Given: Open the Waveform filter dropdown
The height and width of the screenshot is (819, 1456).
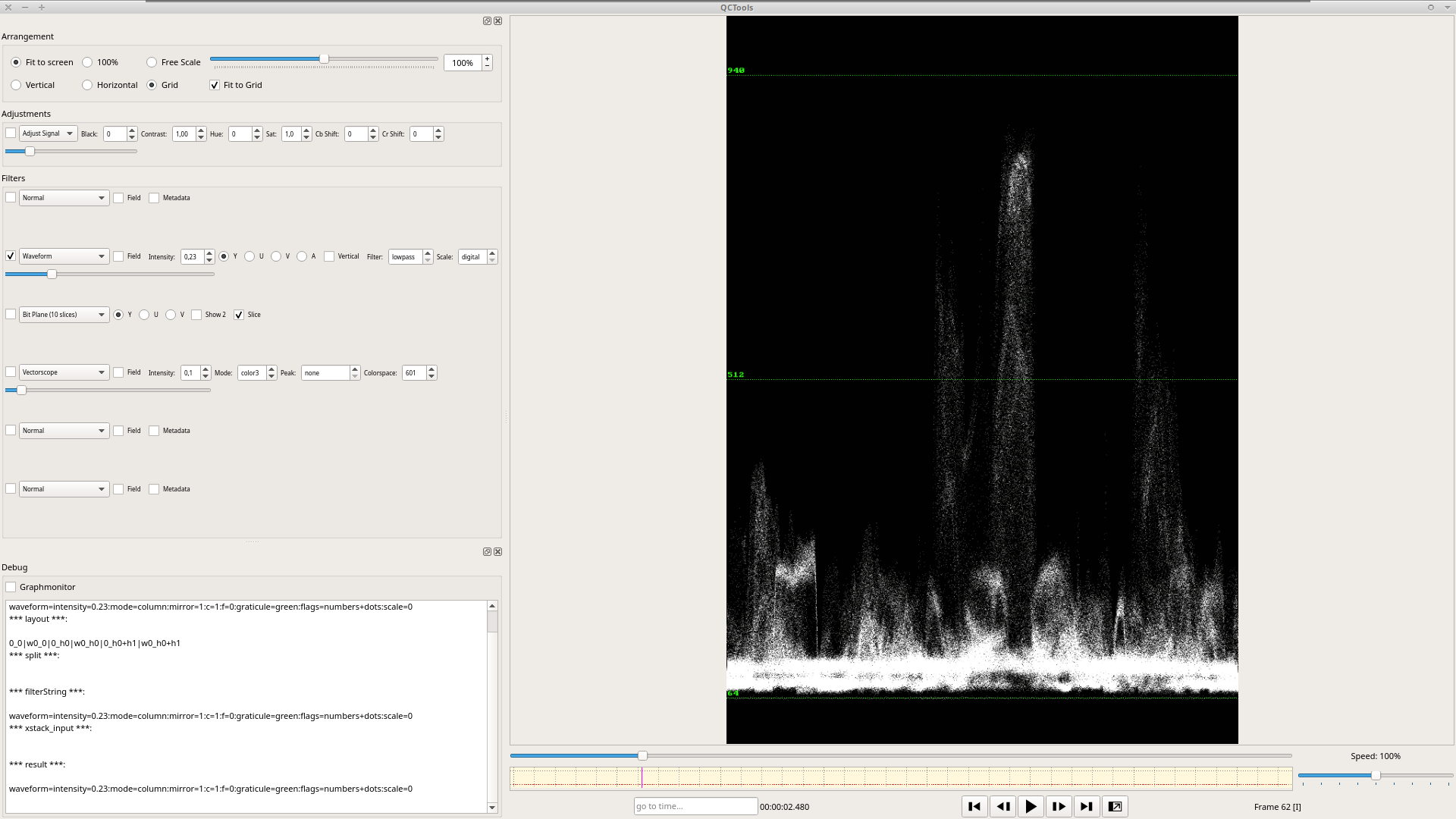Looking at the screenshot, I should coord(64,256).
